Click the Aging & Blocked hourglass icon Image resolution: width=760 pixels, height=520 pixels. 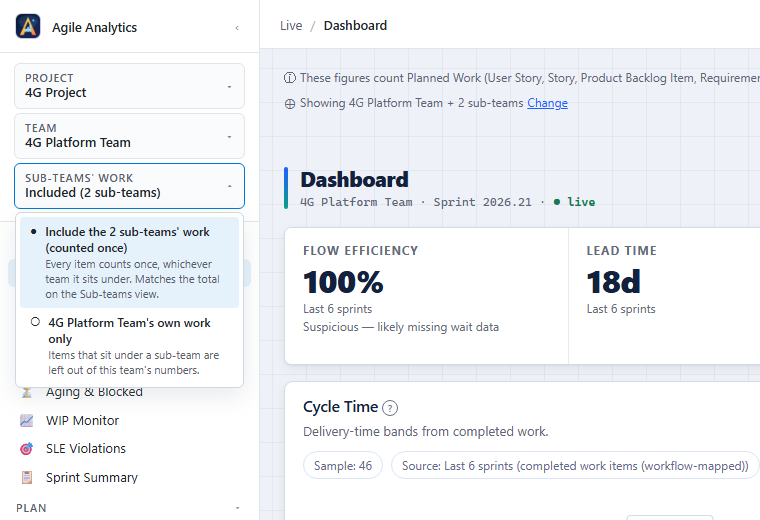pyautogui.click(x=27, y=392)
